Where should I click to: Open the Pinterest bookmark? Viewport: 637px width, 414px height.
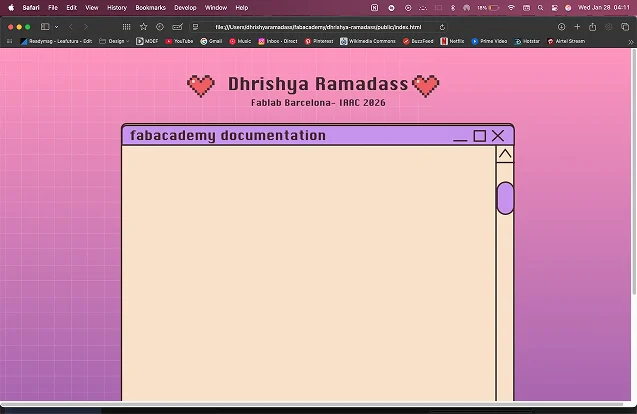[x=319, y=41]
